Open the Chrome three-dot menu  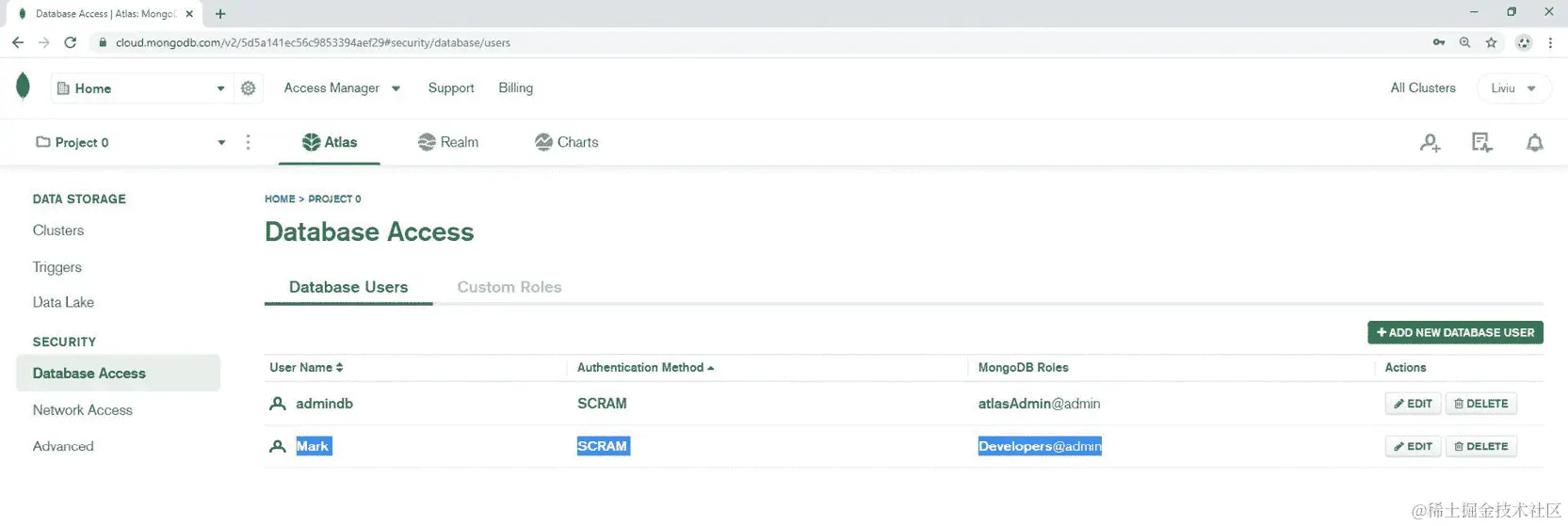(x=1550, y=42)
